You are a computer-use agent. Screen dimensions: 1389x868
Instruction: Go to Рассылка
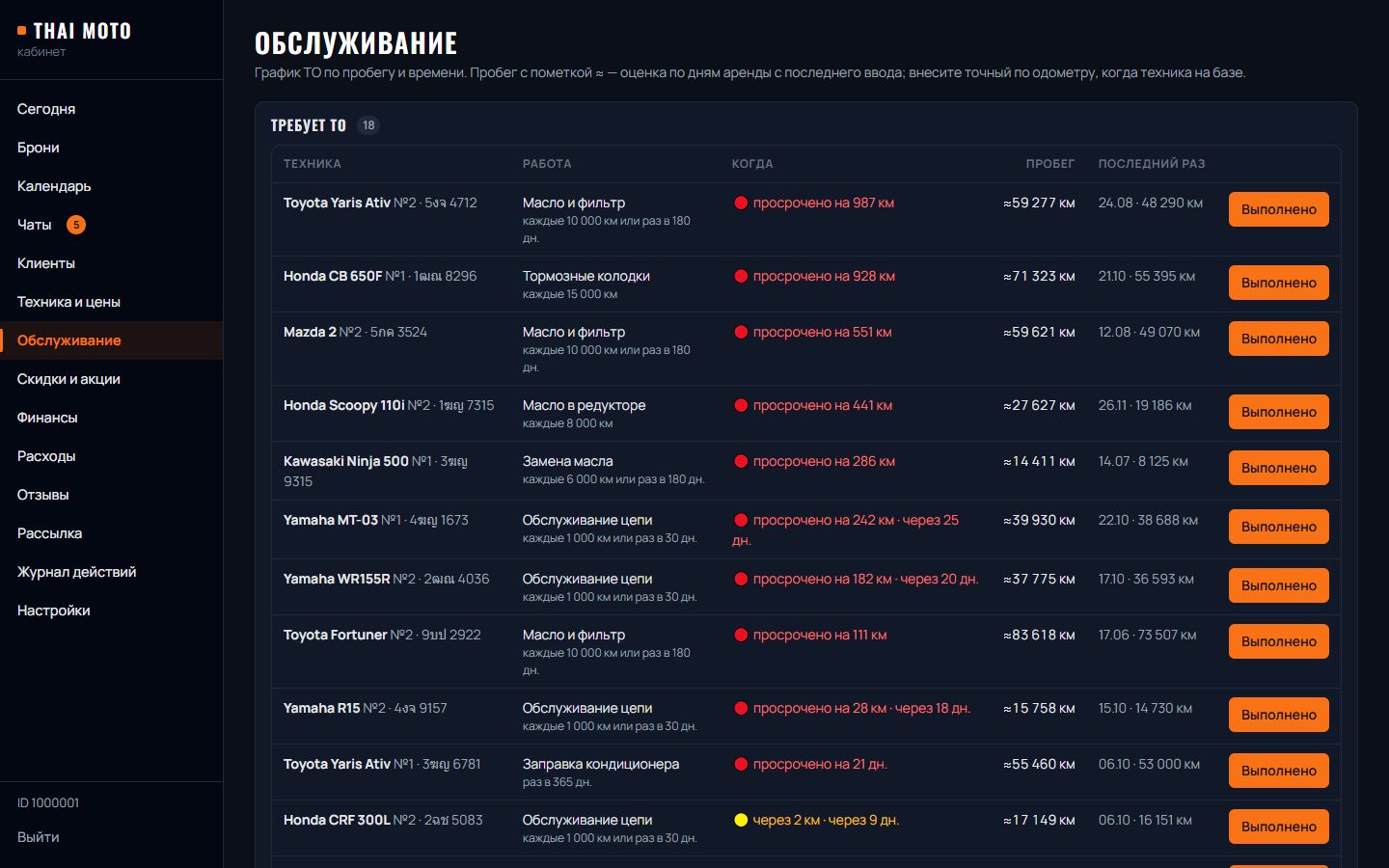[111, 533]
